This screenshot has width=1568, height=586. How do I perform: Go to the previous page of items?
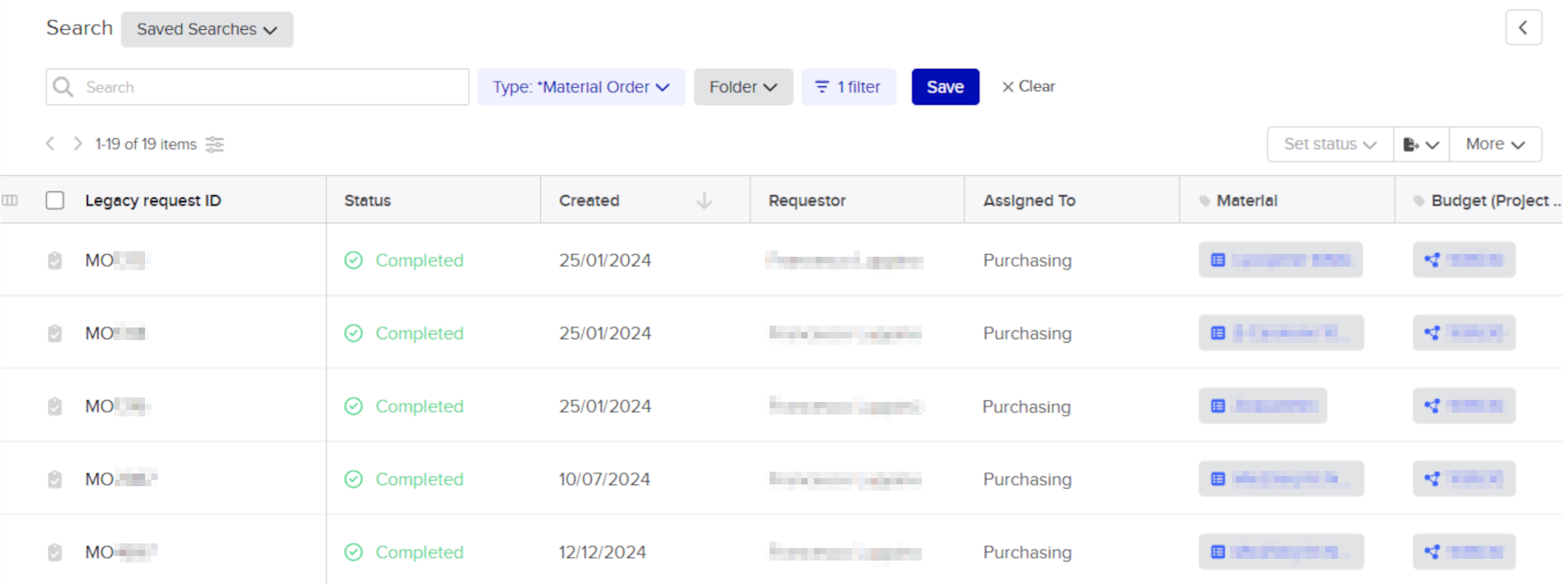[x=51, y=143]
